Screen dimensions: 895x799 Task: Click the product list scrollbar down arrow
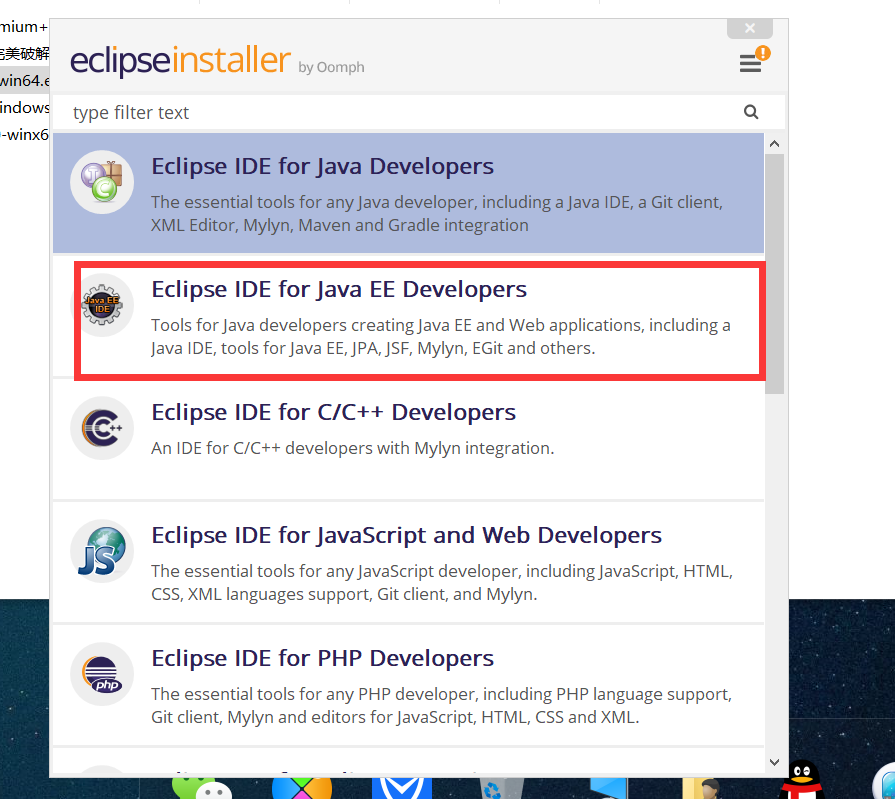pos(775,762)
